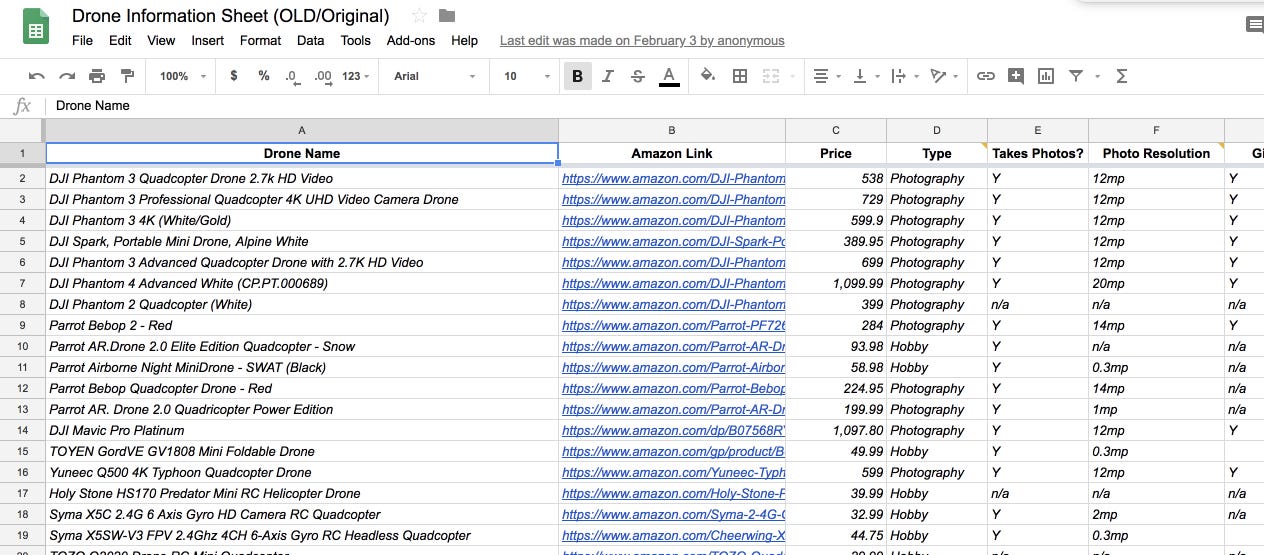Open the 'Last edit was made' history link
This screenshot has width=1264, height=555.
pos(642,41)
